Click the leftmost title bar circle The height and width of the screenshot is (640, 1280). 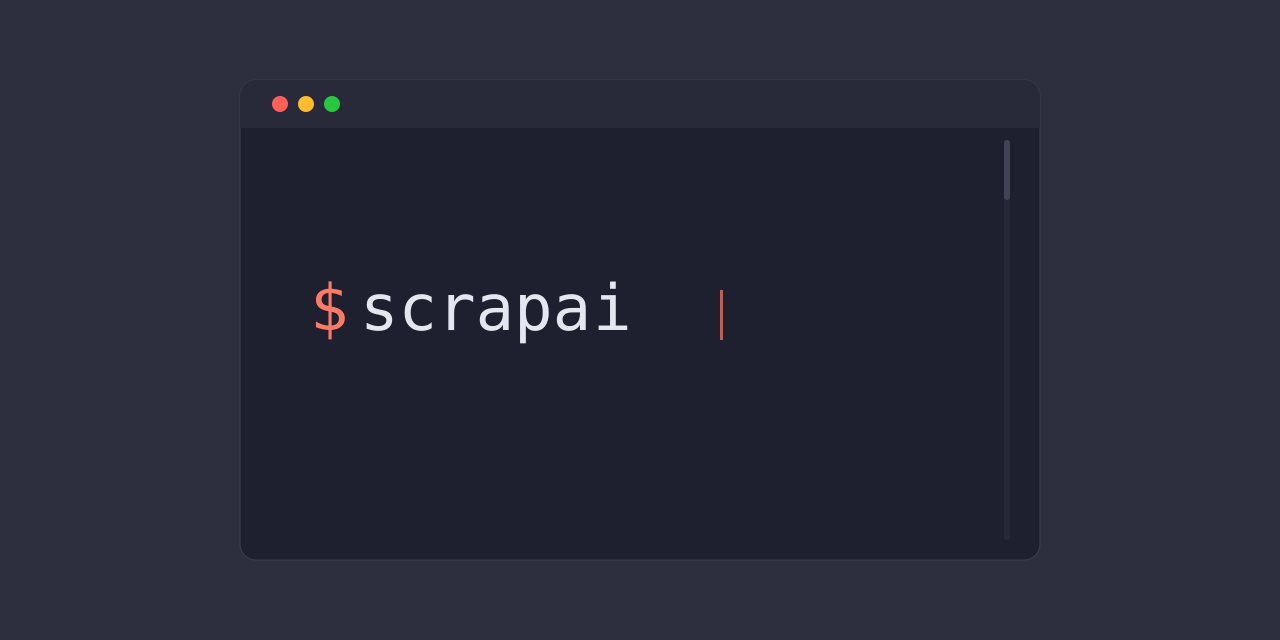tap(280, 103)
